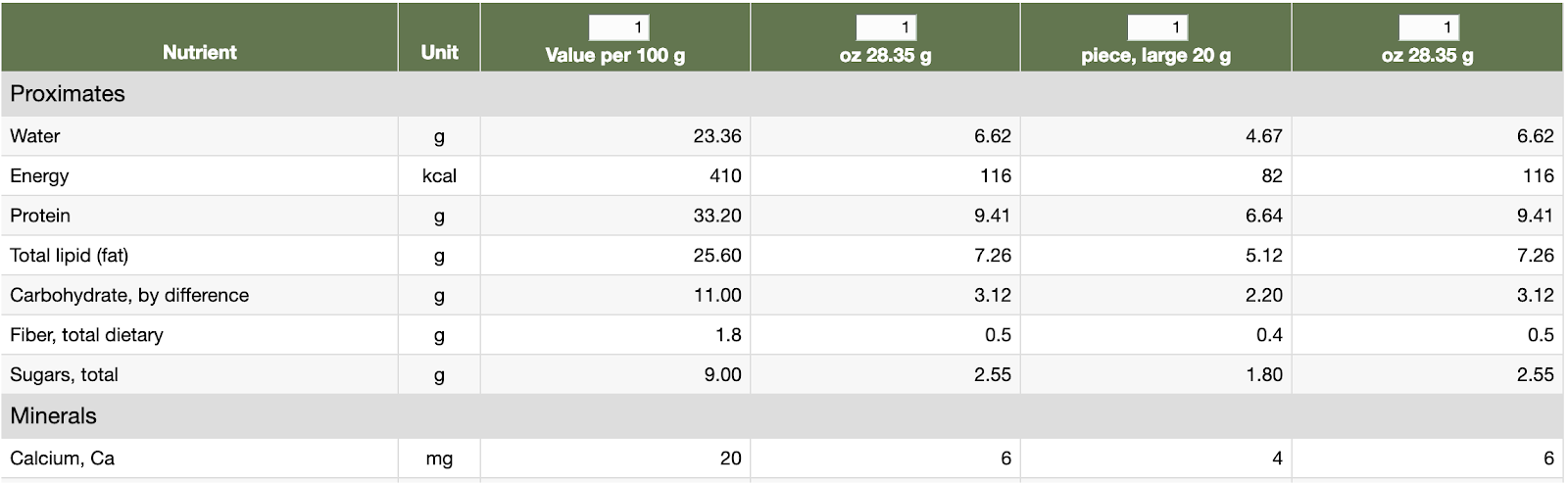This screenshot has width=1568, height=484.
Task: Click the Minerals section heading
Action: pyautogui.click(x=54, y=416)
